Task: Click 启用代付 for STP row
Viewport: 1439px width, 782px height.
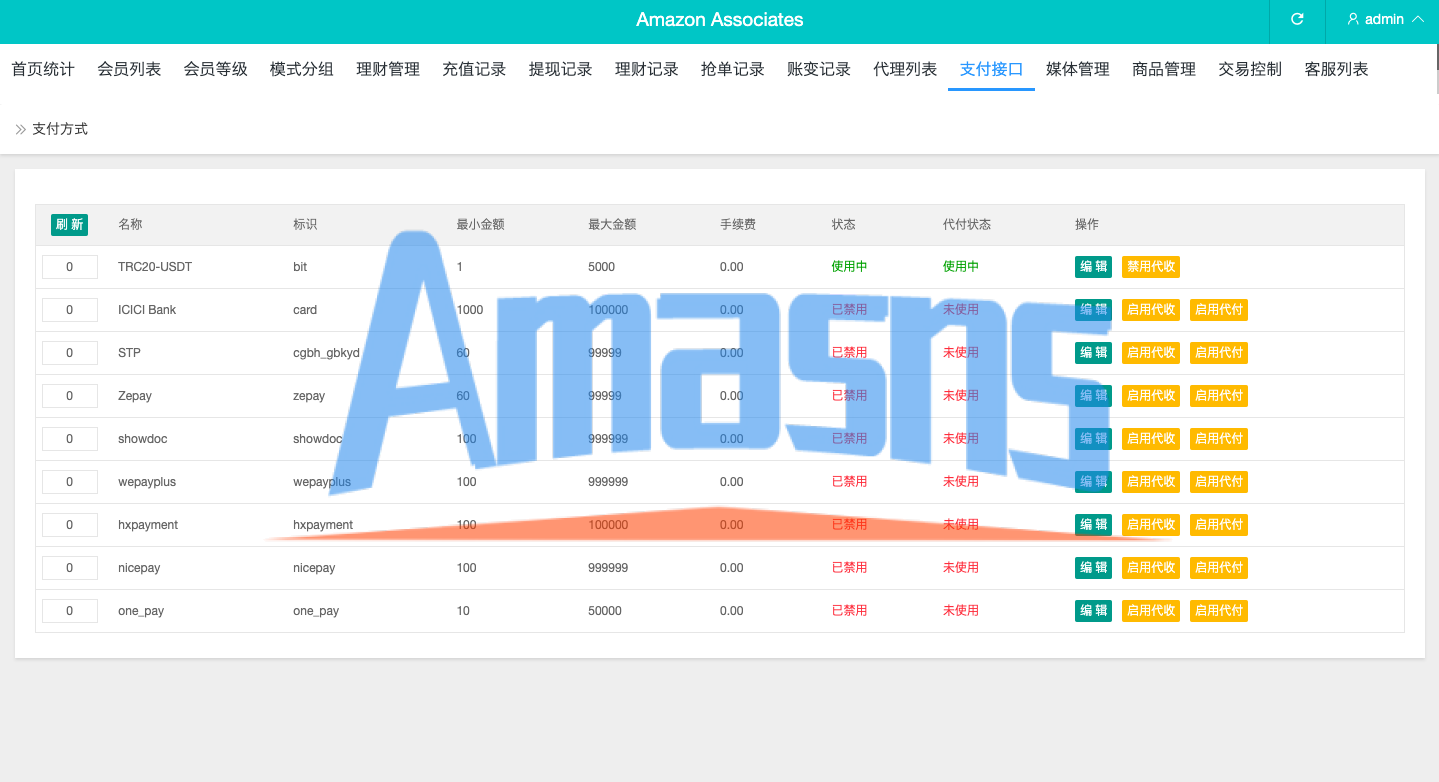Action: coord(1219,352)
